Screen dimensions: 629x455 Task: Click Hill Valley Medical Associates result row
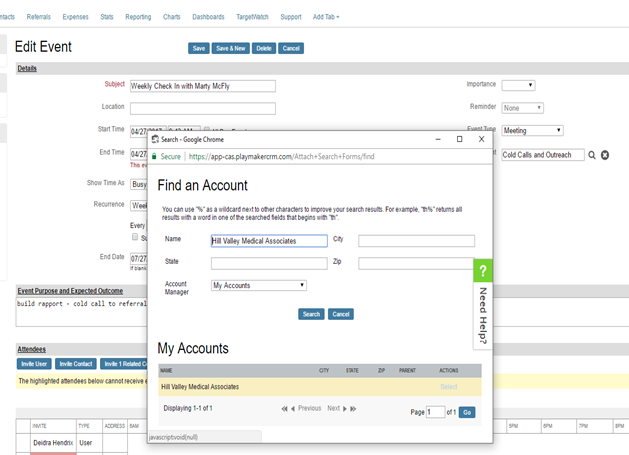pos(320,387)
